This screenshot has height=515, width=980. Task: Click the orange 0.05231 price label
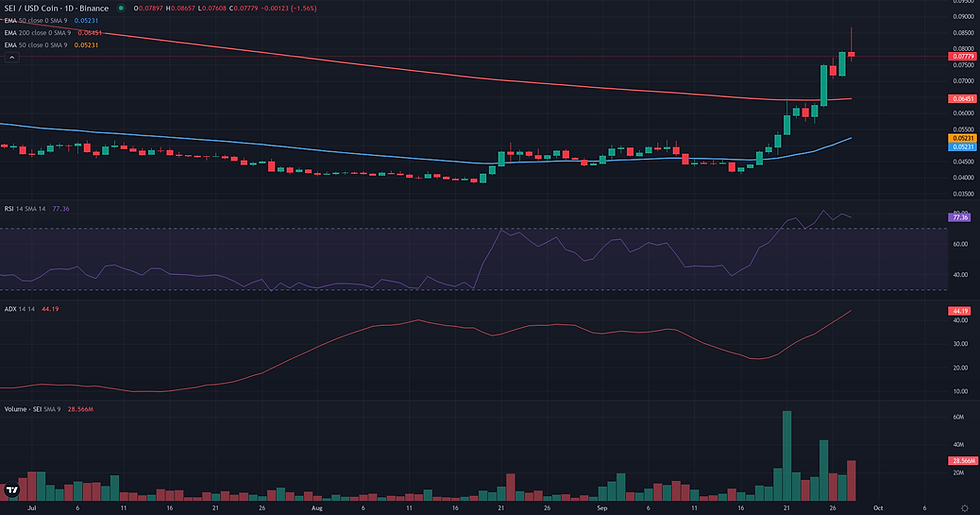[x=962, y=138]
